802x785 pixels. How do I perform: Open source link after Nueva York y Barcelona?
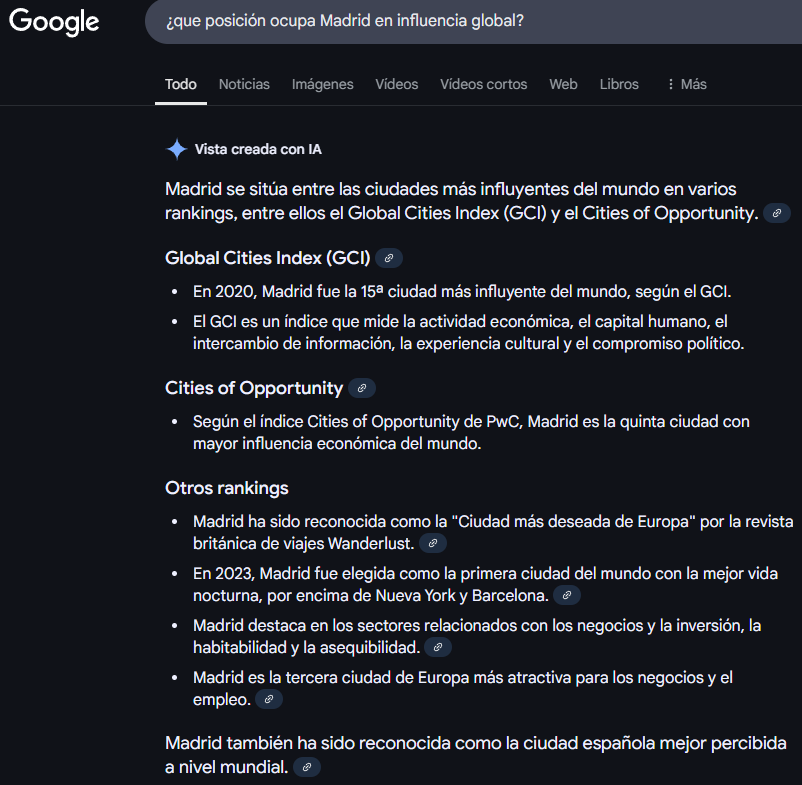(567, 595)
